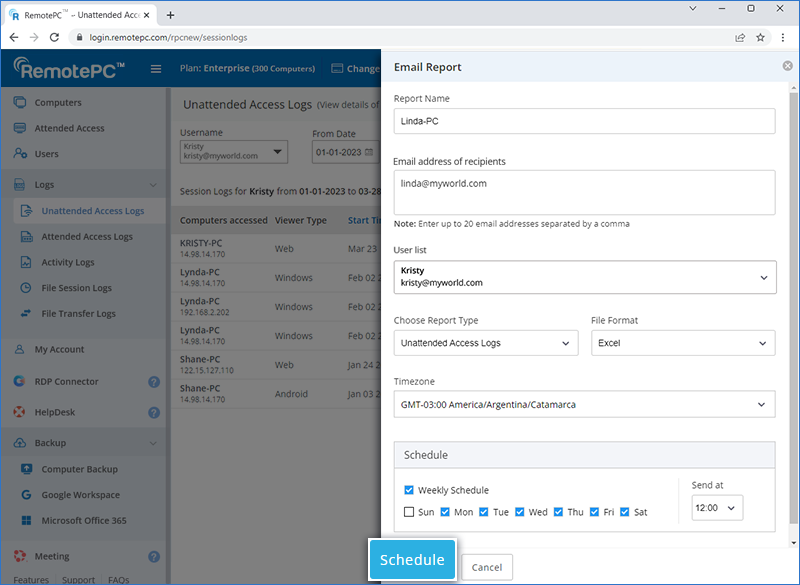Select File Transfer Logs in sidebar
The width and height of the screenshot is (800, 585).
point(78,313)
